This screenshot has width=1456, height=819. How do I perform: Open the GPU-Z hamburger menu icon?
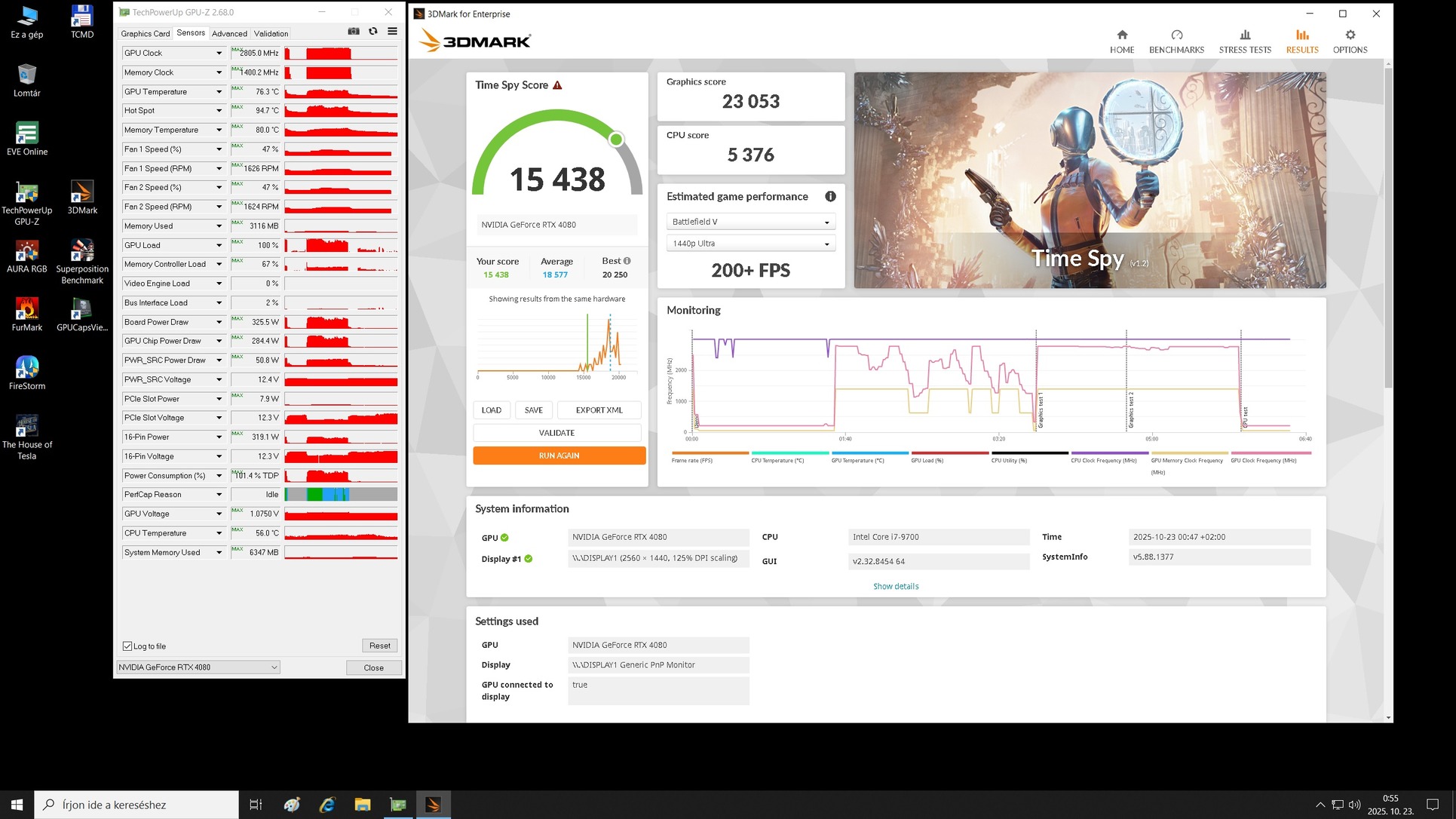coord(392,32)
